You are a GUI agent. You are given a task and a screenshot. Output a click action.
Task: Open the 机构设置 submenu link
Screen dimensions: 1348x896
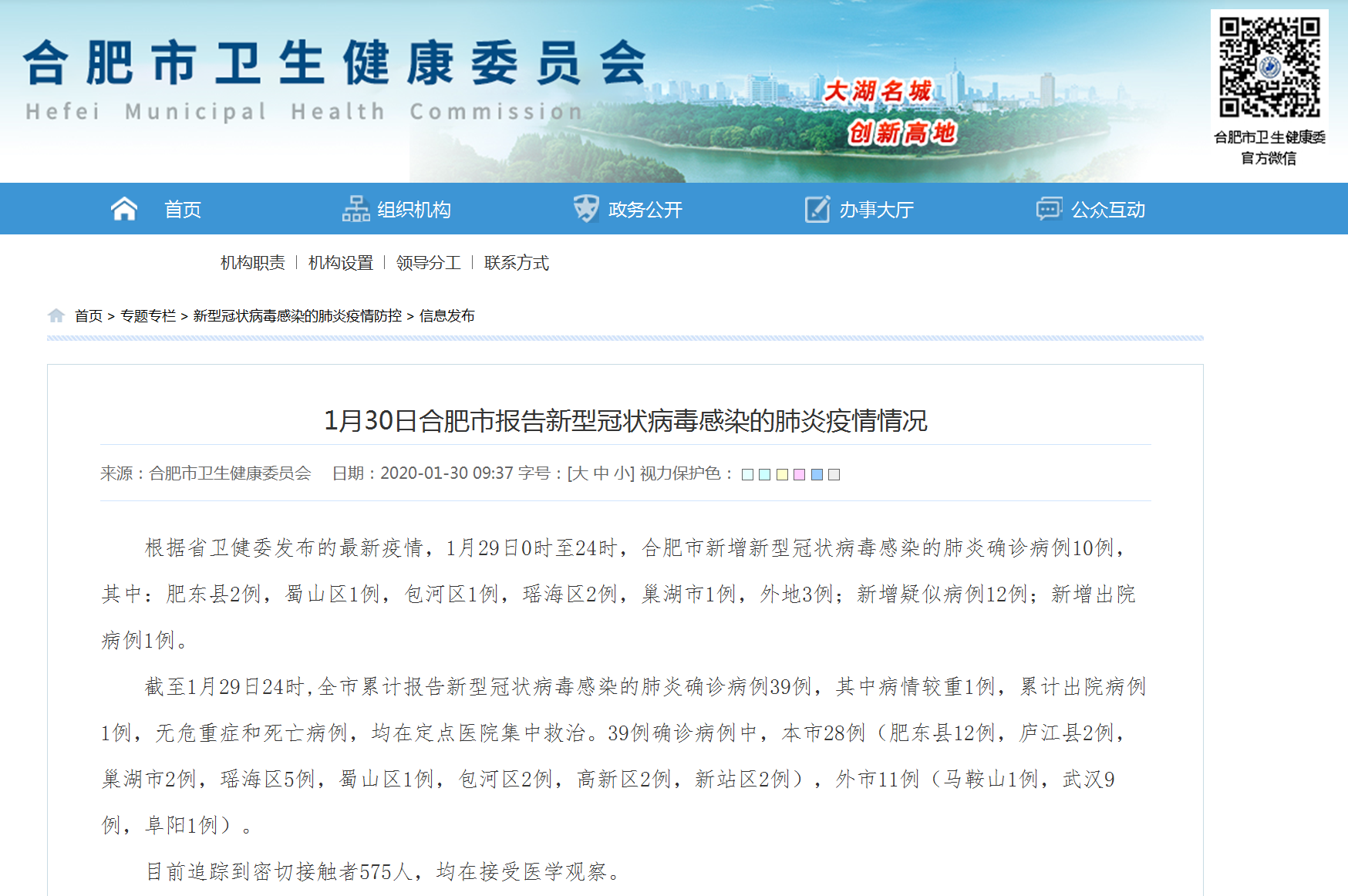341,263
